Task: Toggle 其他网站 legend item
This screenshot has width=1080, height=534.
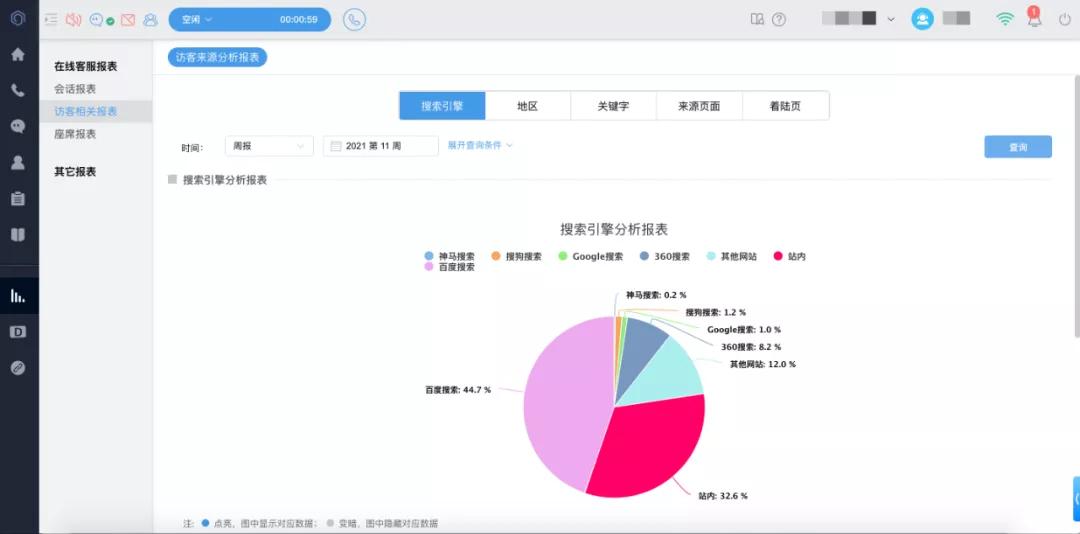Action: [x=731, y=256]
